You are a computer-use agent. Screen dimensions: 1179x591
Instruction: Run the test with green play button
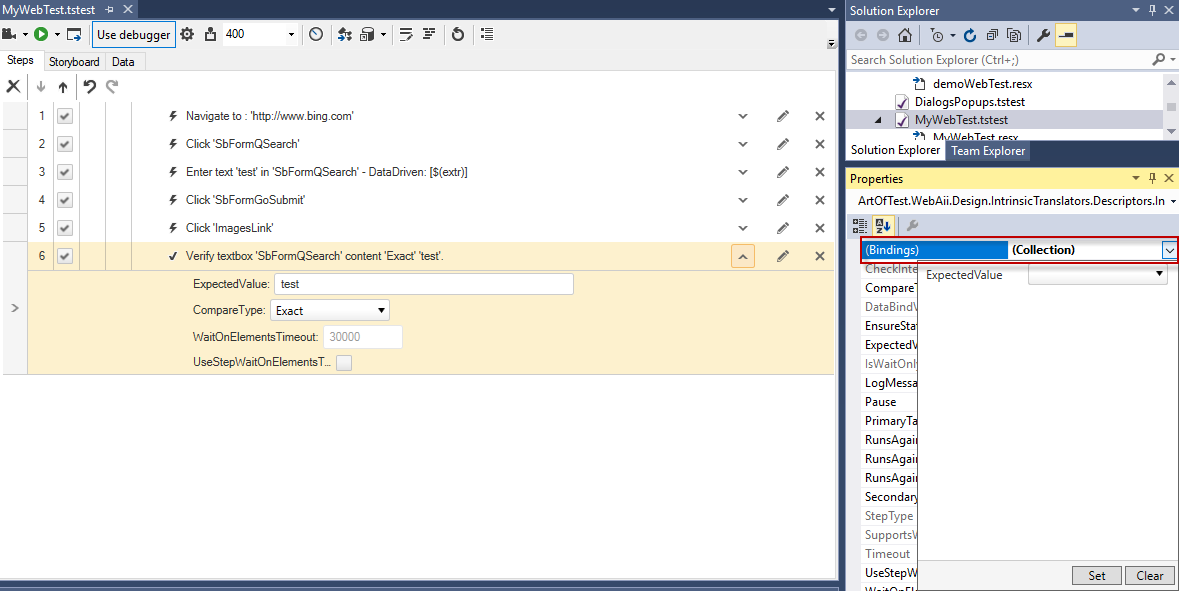(41, 34)
